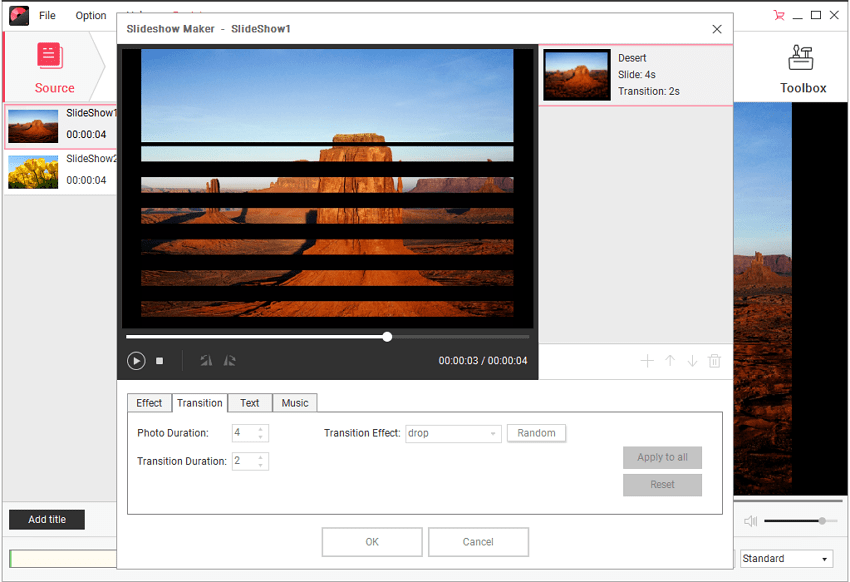The height and width of the screenshot is (582, 850).
Task: Delete the slide with the trash icon
Action: (714, 361)
